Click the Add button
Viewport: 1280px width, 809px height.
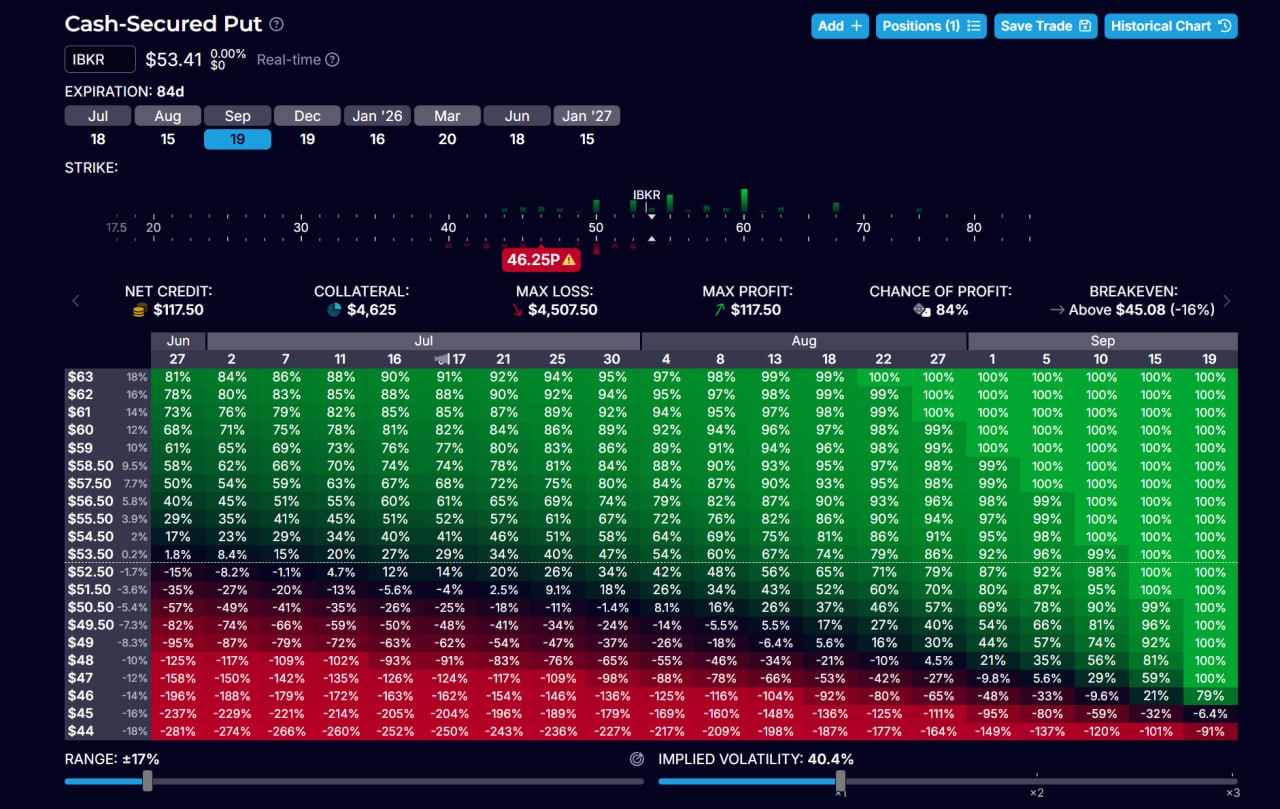(840, 26)
